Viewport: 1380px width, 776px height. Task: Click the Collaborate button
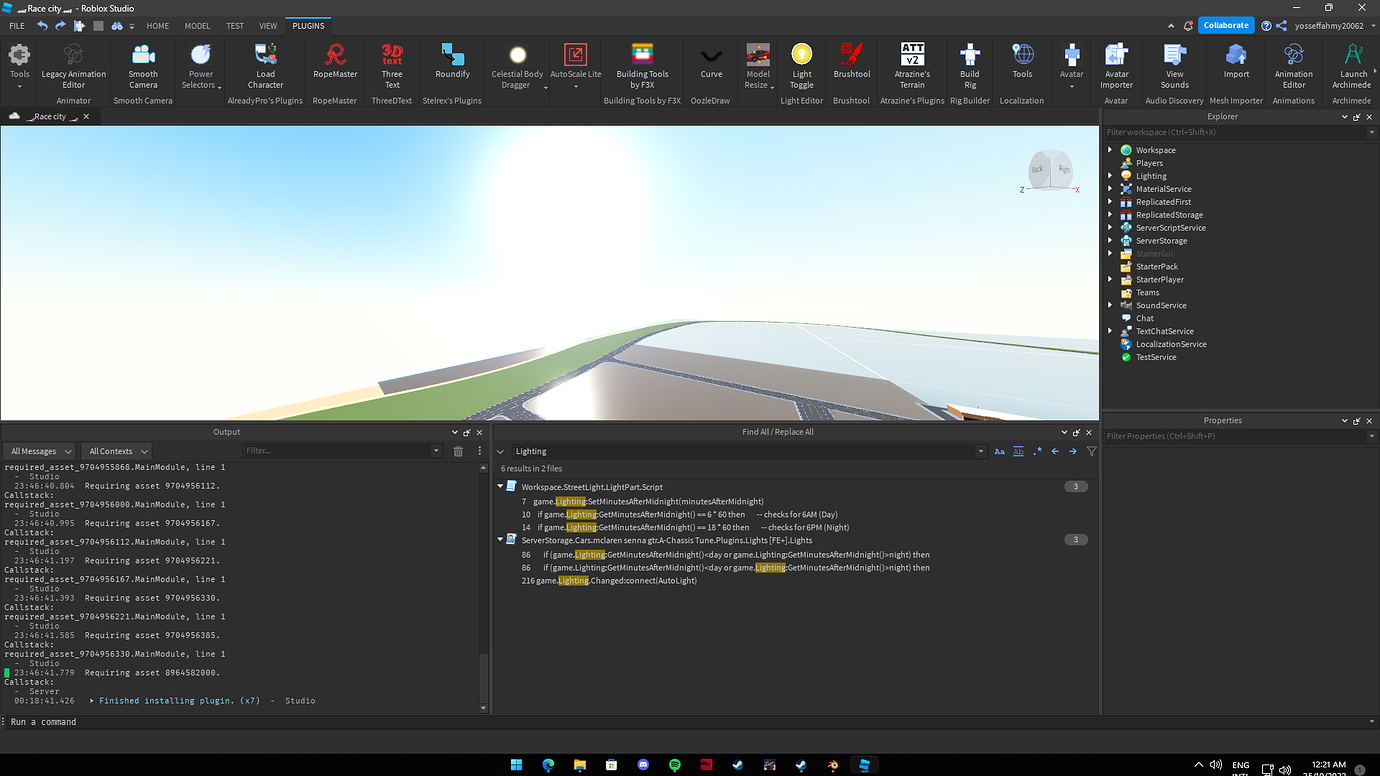[1226, 24]
